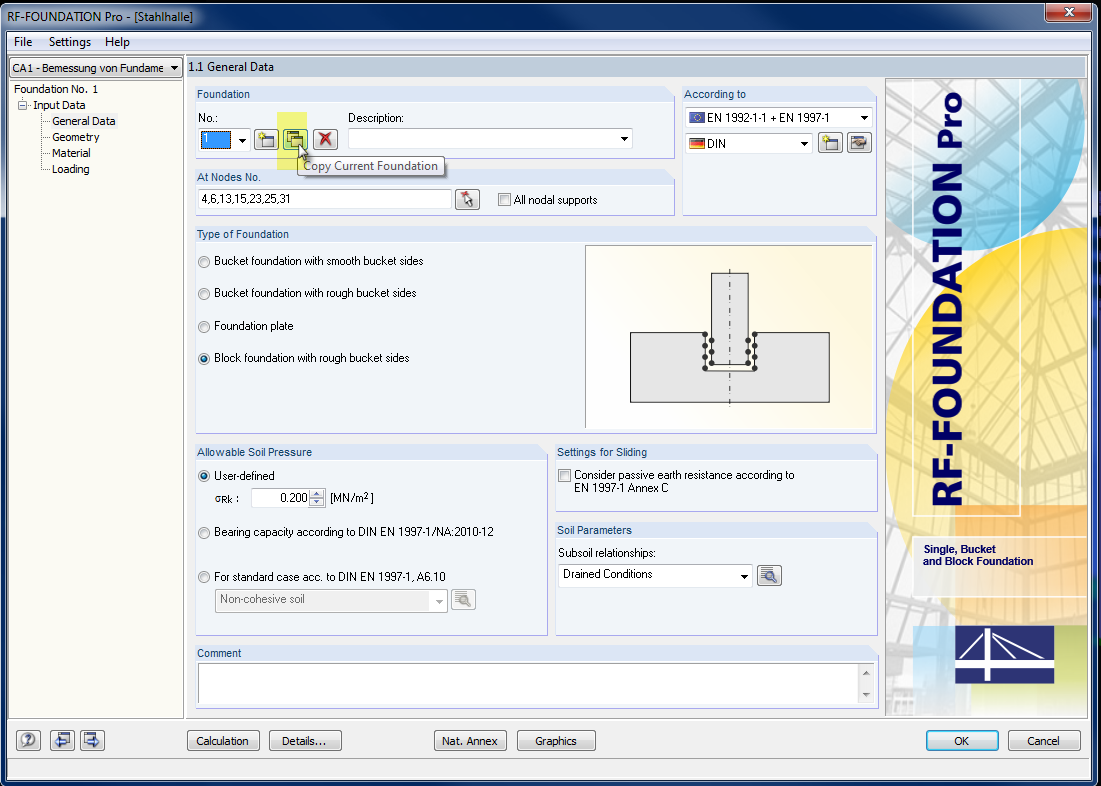The image size is (1101, 786).
Task: Click the help question mark icon
Action: (27, 740)
